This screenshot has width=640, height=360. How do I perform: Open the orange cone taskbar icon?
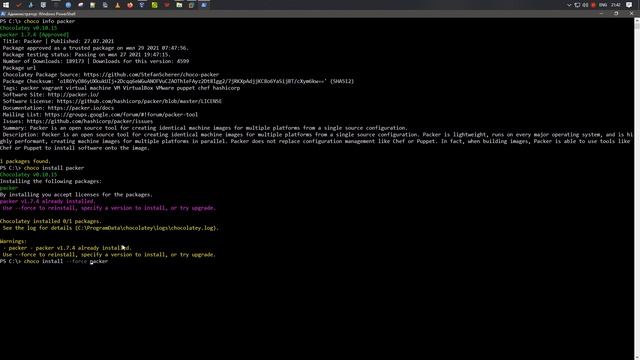coord(118,5)
